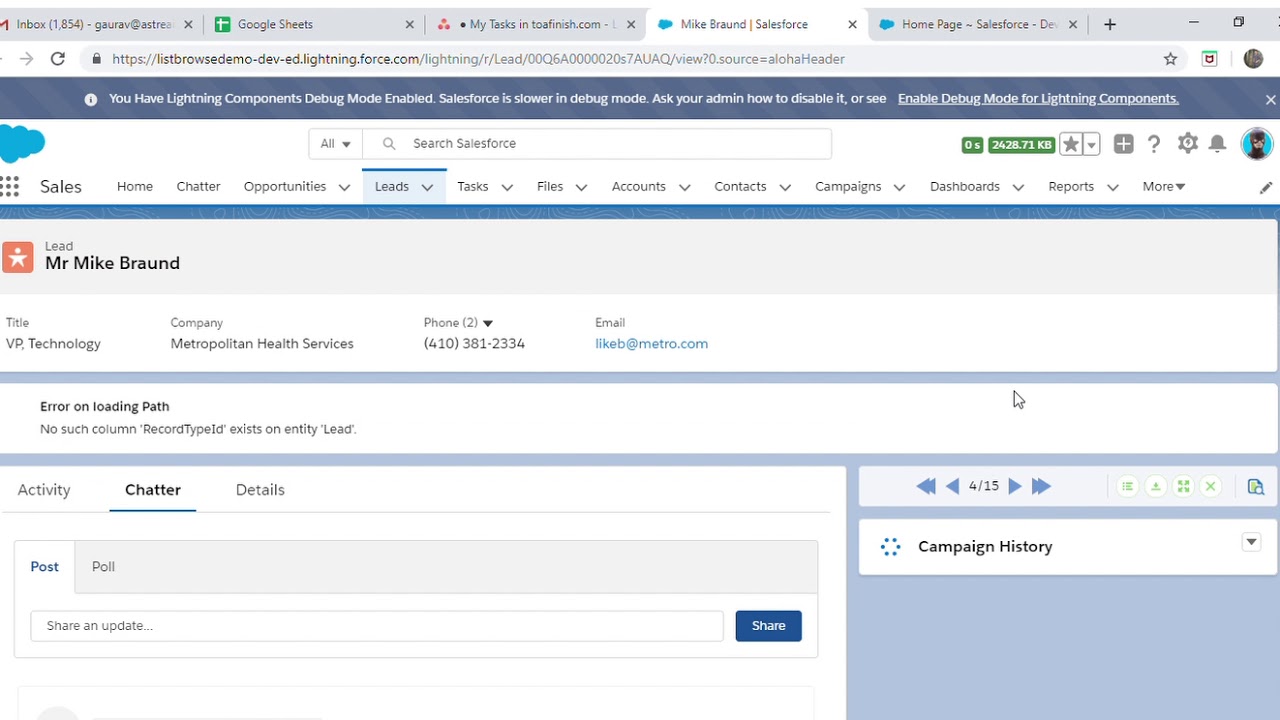
Task: Expand the Accounts nav dropdown chevron
Action: (x=685, y=187)
